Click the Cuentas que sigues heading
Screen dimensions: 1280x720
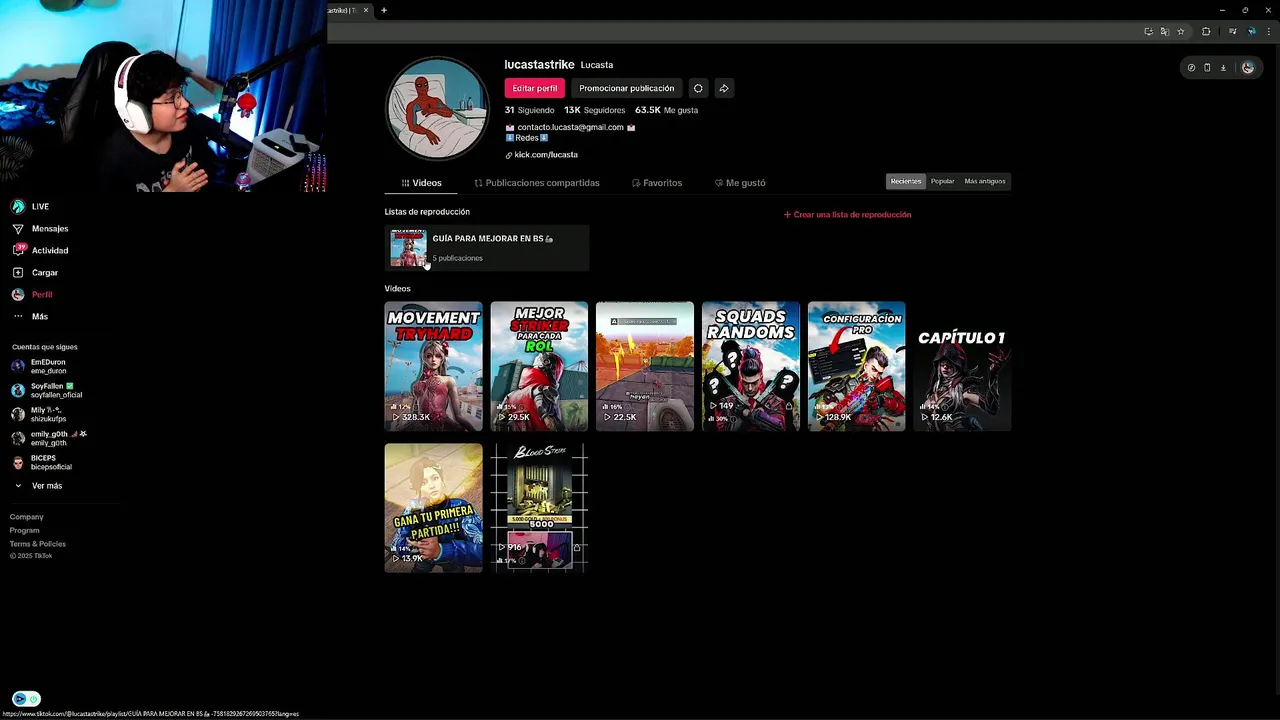(44, 347)
